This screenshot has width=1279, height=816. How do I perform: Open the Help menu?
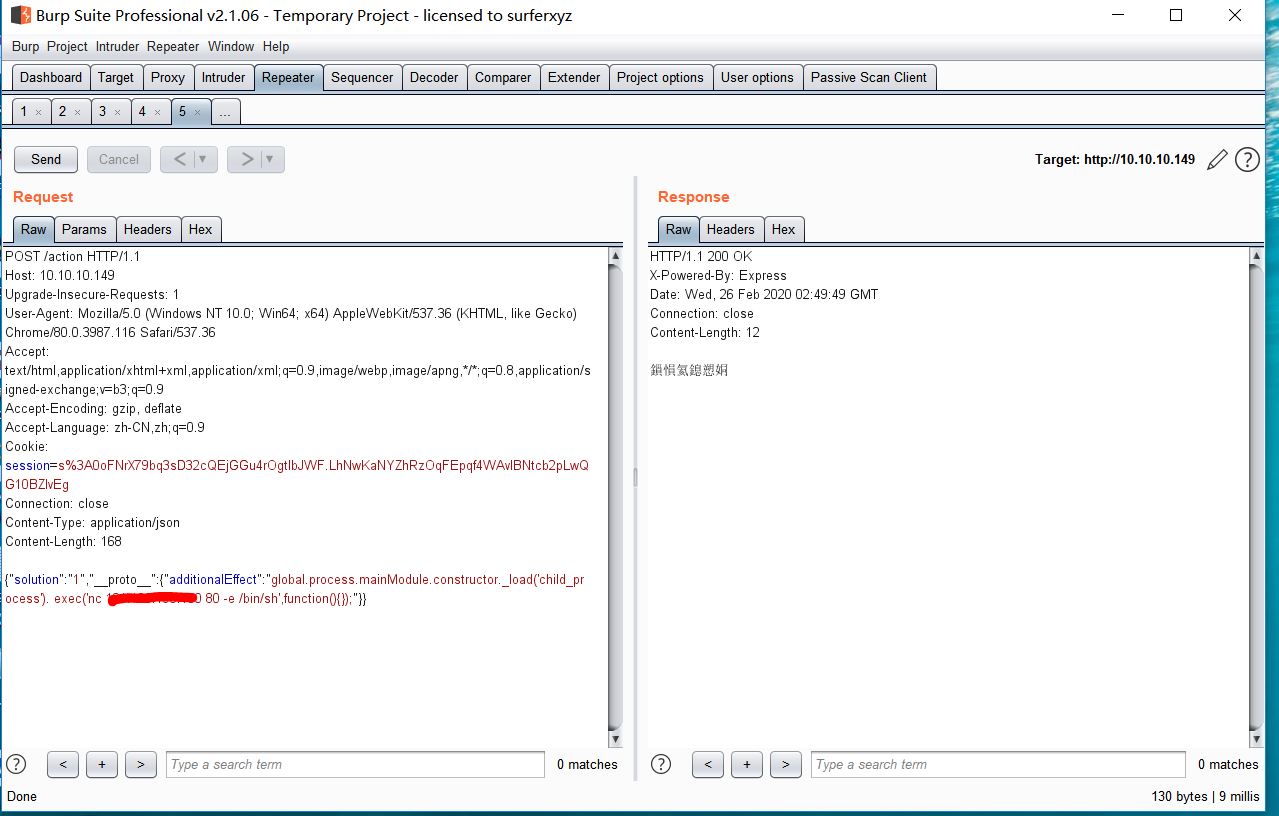[x=276, y=46]
